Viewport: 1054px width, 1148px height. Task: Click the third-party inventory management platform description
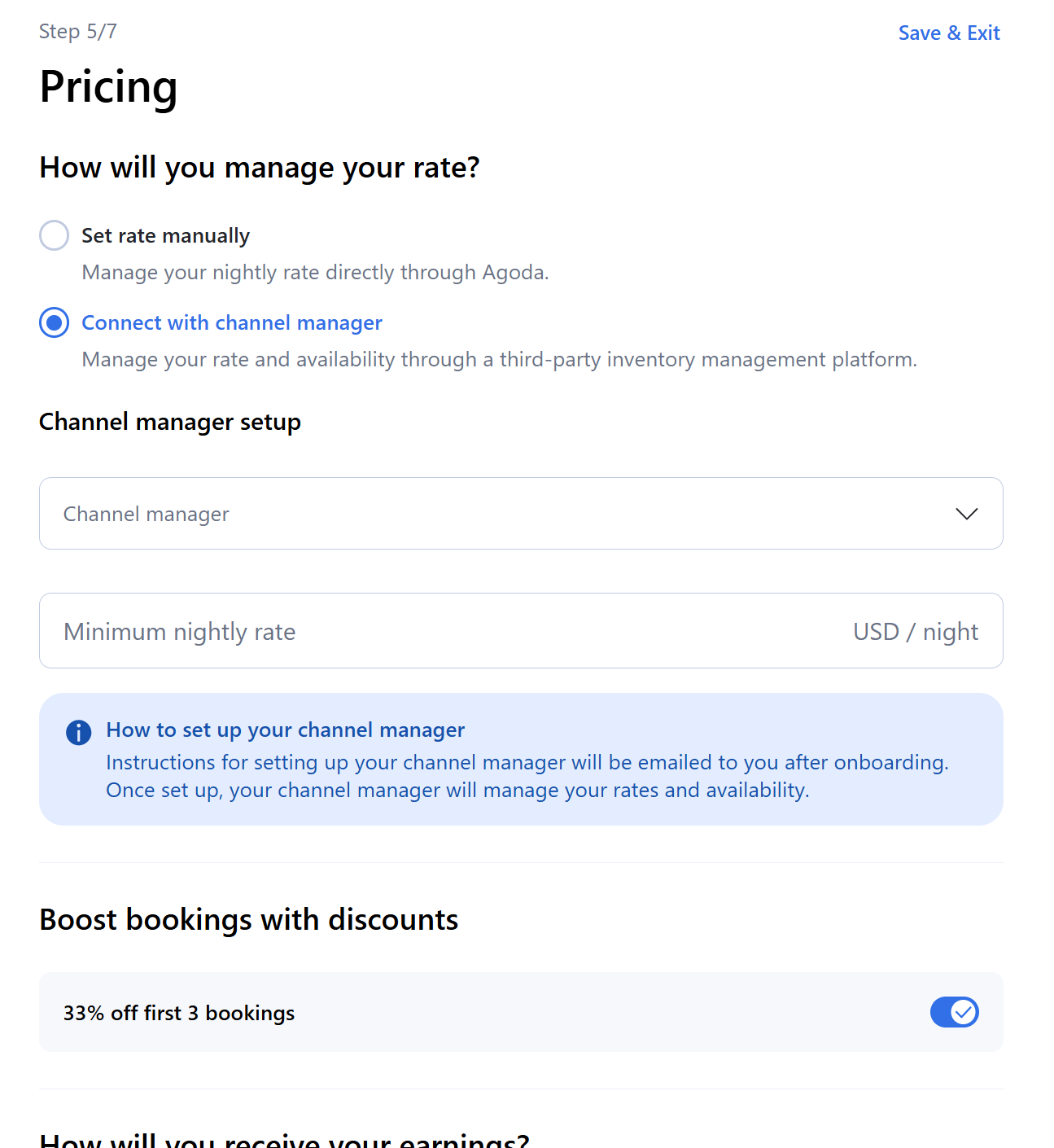click(x=499, y=360)
